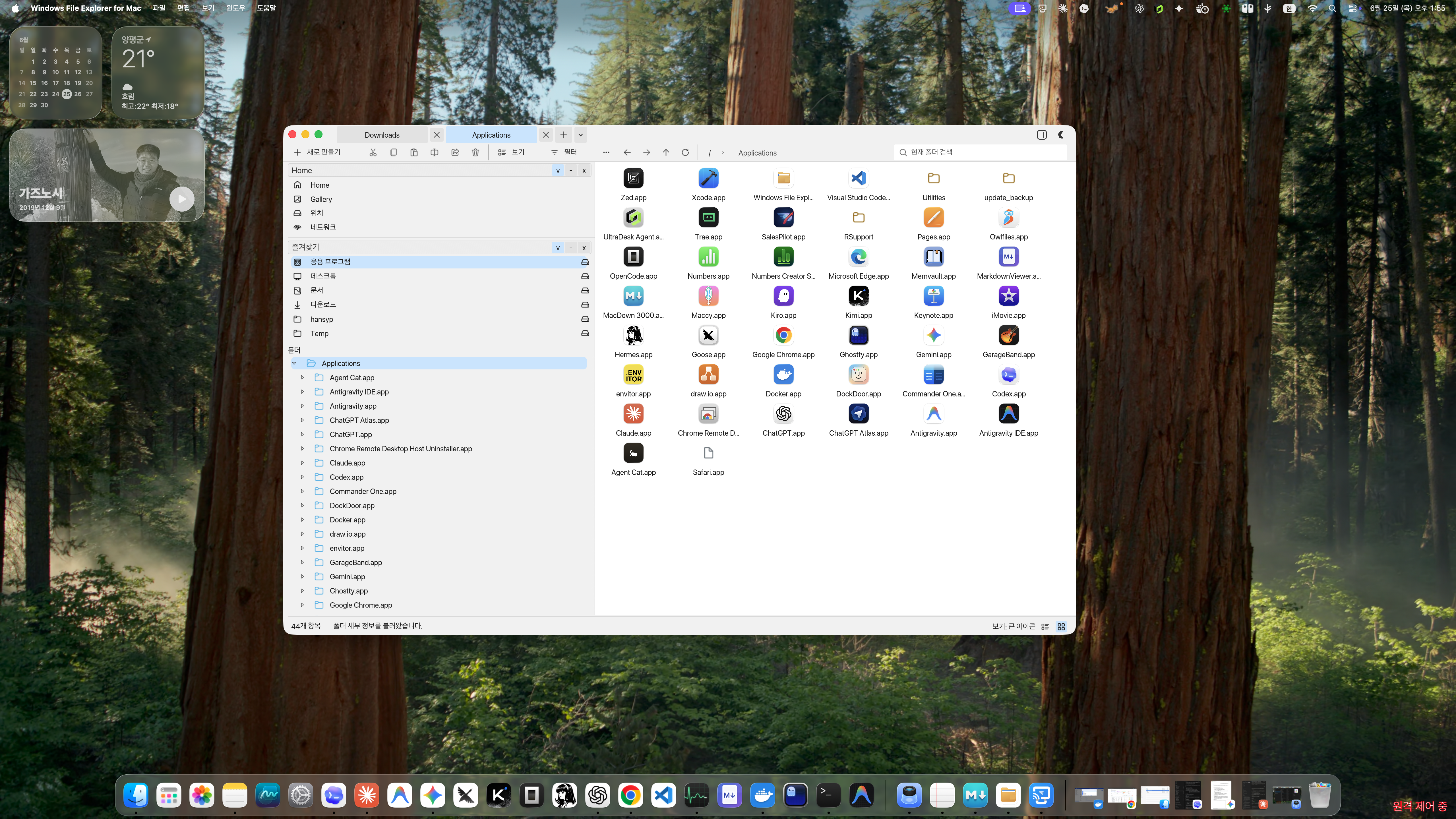Select iMovie.app icon

1008,296
